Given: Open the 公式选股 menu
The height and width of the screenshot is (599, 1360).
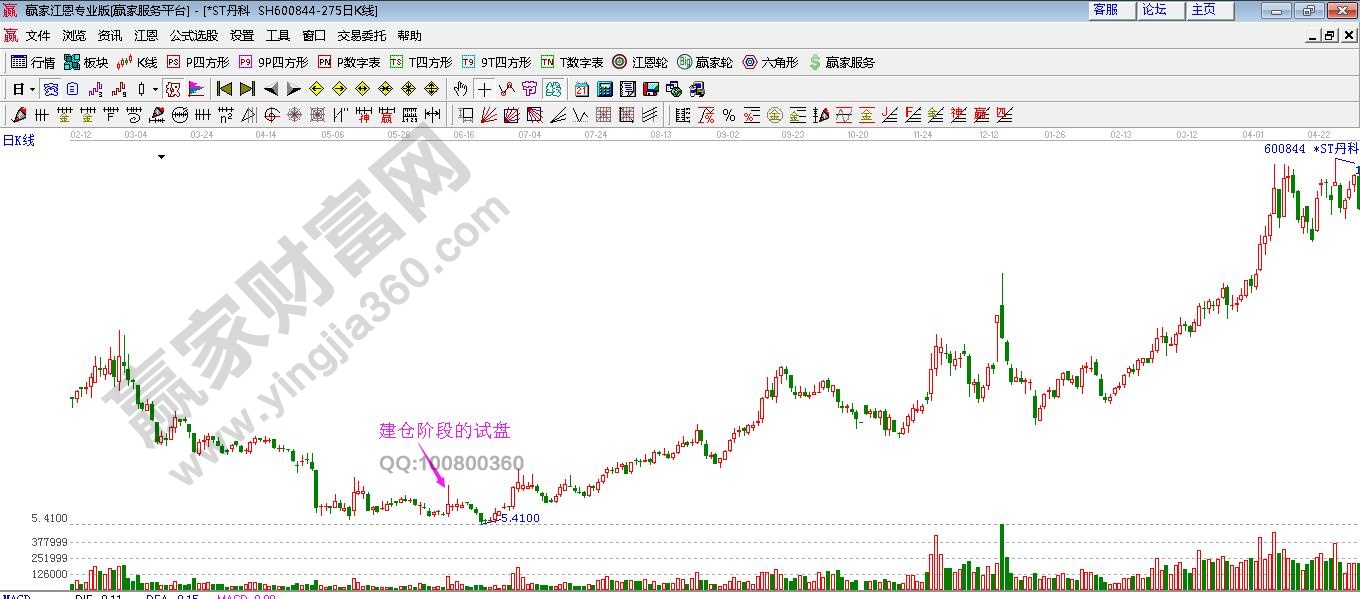Looking at the screenshot, I should click(193, 35).
